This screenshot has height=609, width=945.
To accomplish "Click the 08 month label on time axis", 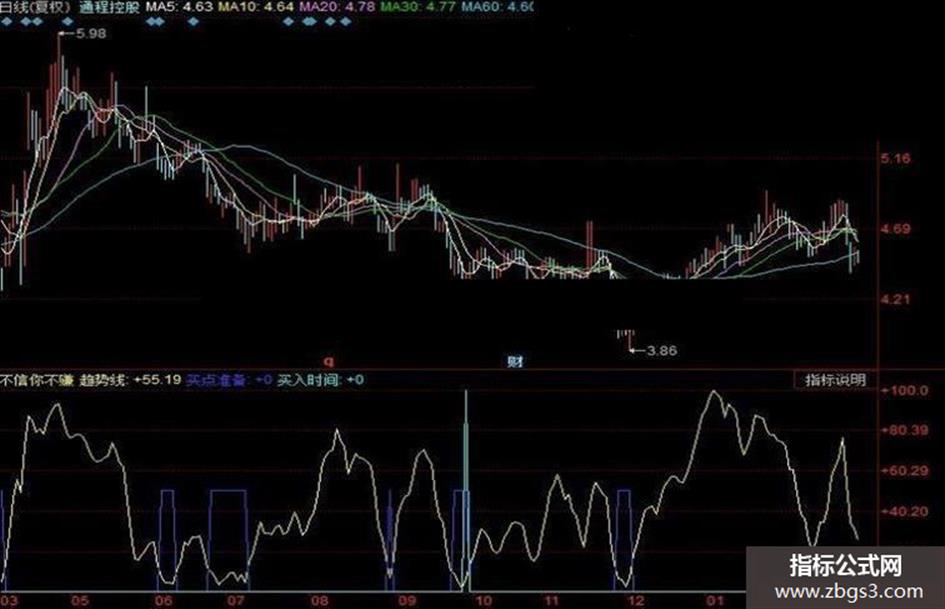I will (320, 601).
